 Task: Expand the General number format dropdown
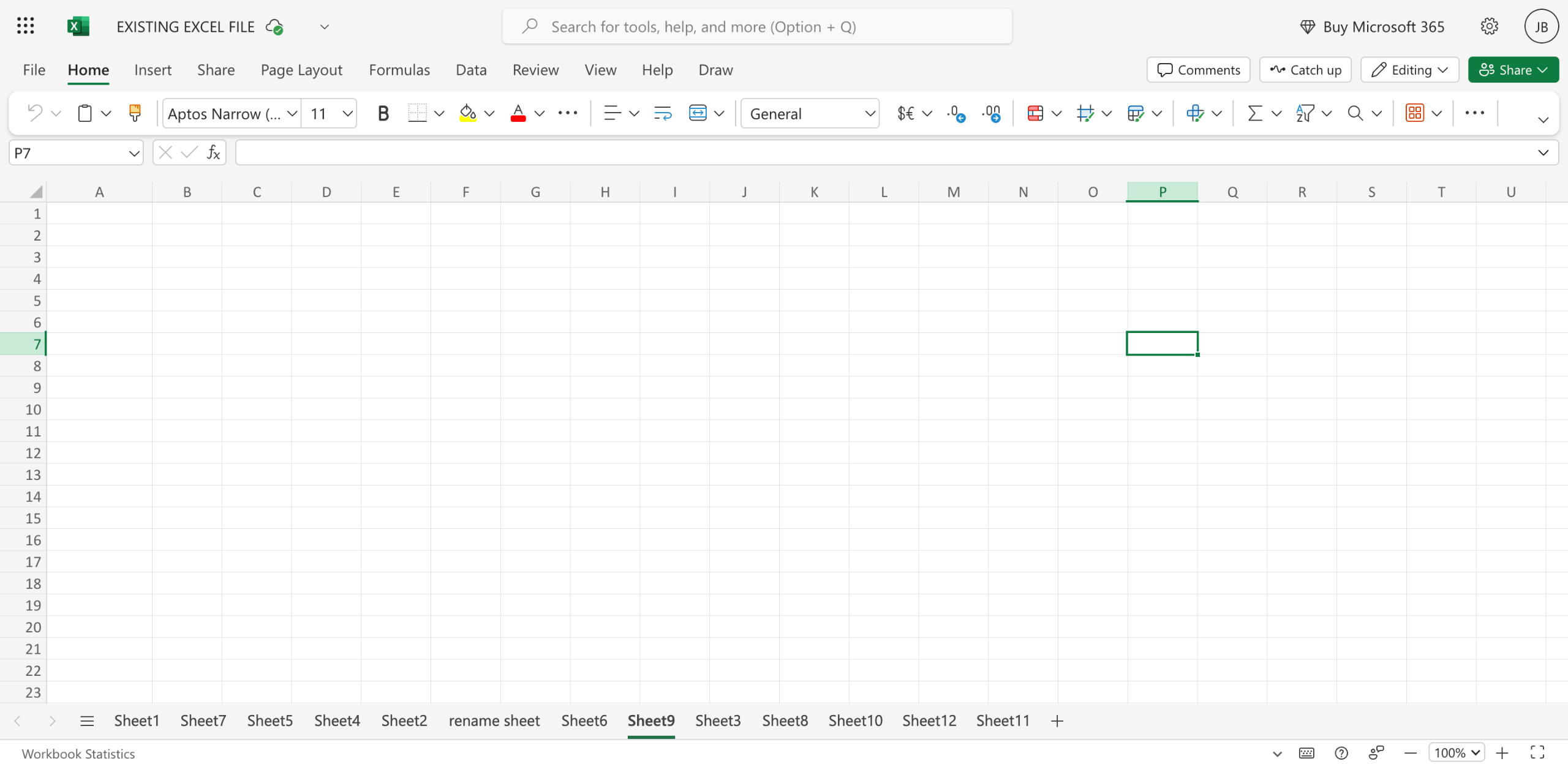[x=869, y=113]
